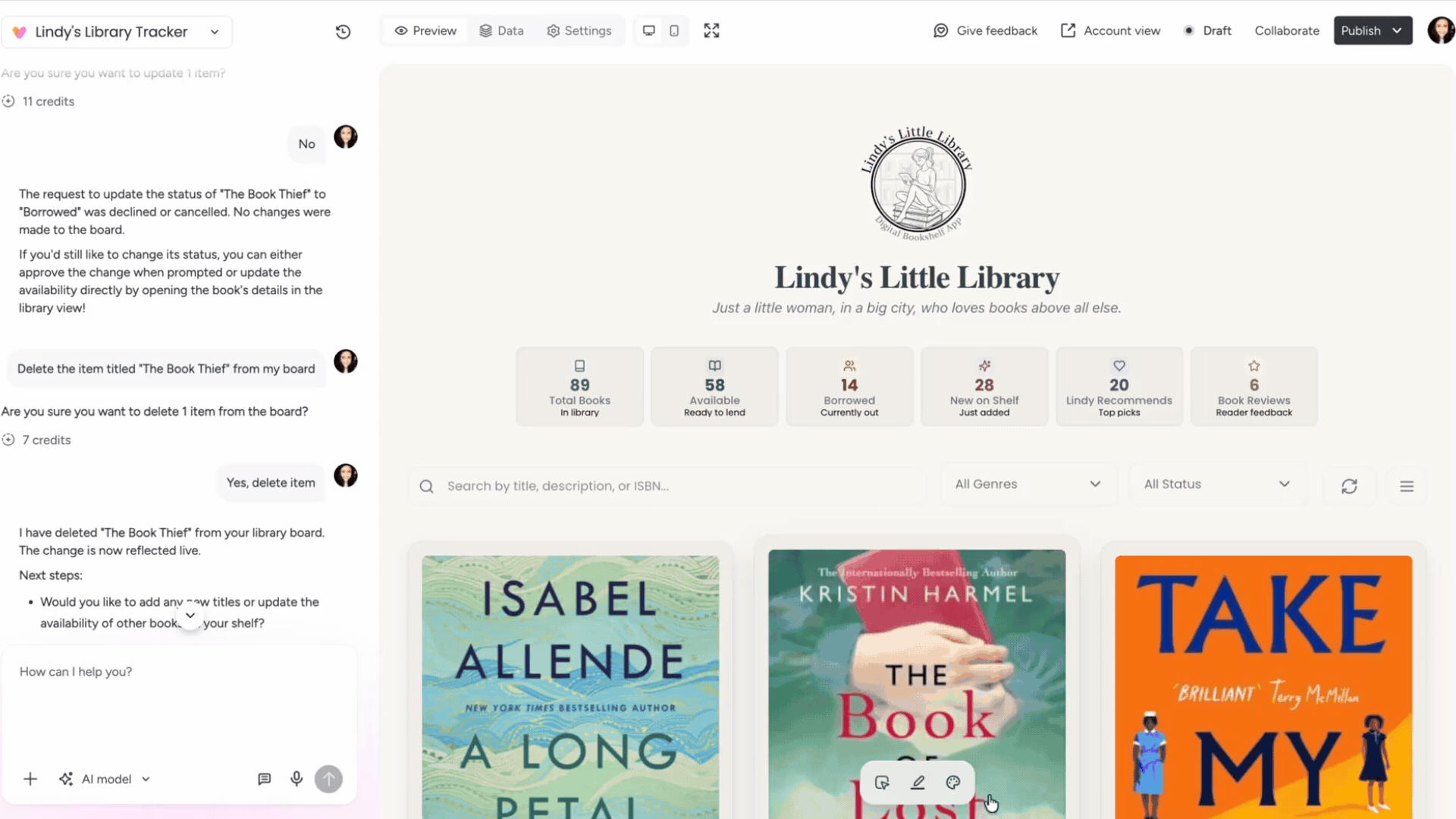The height and width of the screenshot is (819, 1456).
Task: Click the refresh icon beside All Status
Action: tap(1349, 486)
